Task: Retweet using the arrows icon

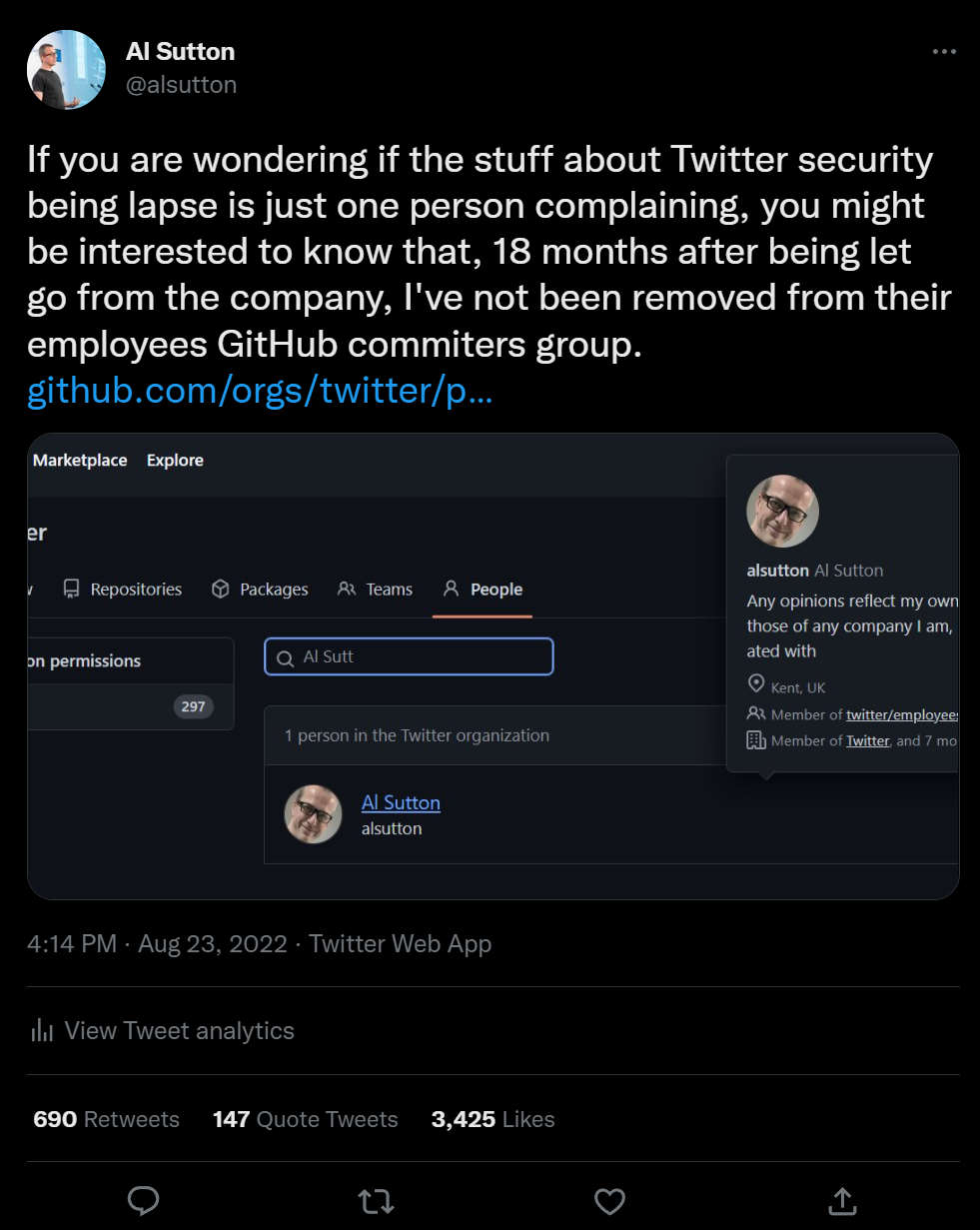Action: [377, 1200]
